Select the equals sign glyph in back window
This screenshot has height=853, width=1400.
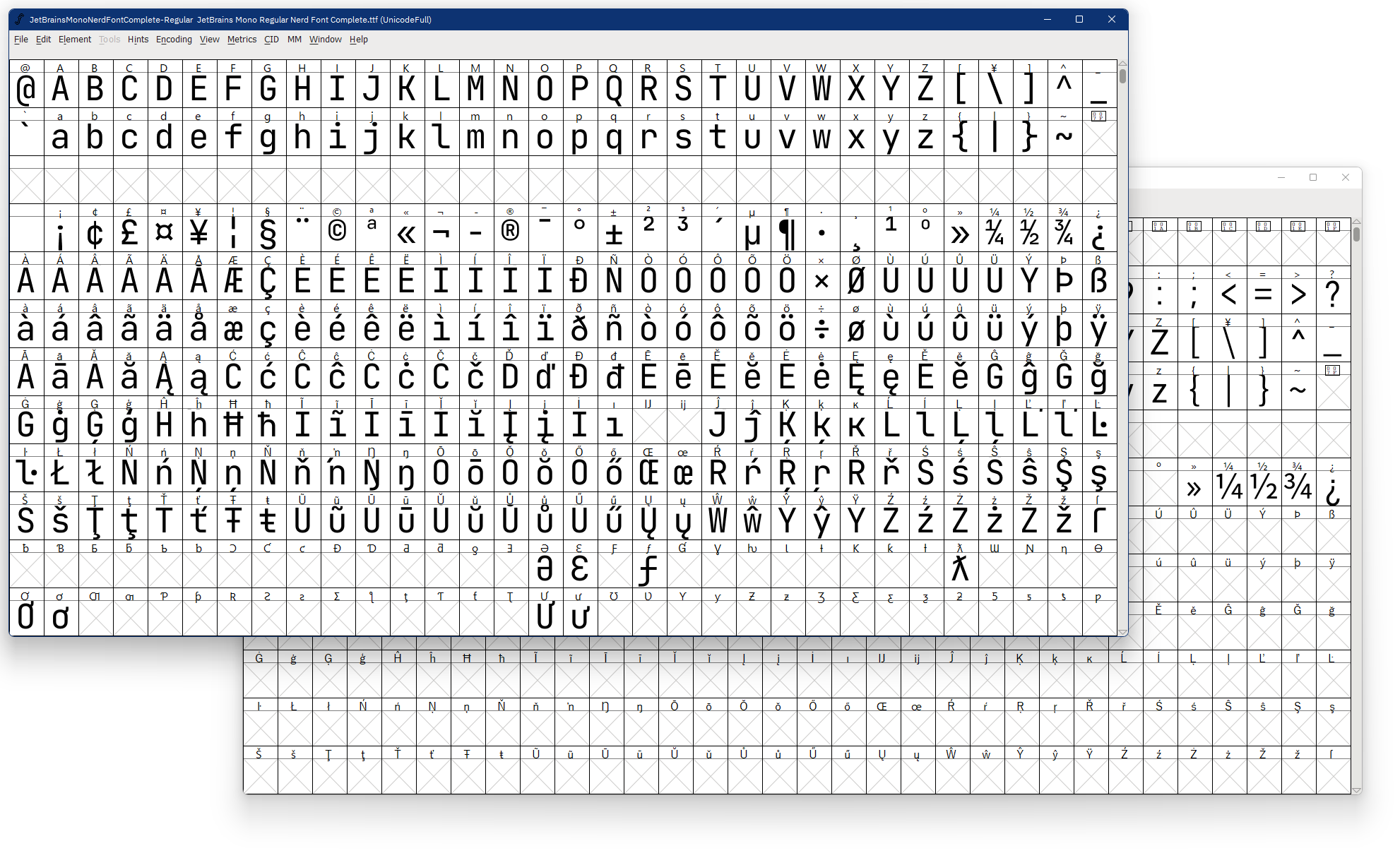1264,290
